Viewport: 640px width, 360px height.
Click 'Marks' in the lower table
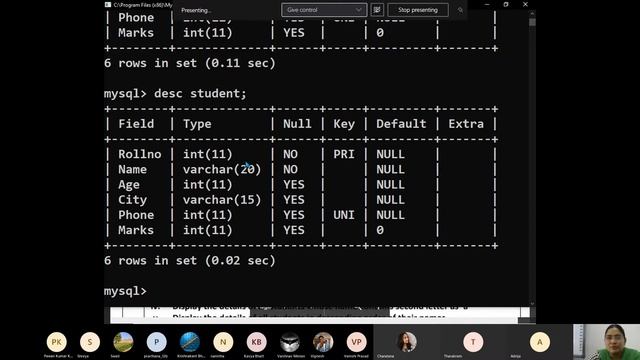click(136, 230)
